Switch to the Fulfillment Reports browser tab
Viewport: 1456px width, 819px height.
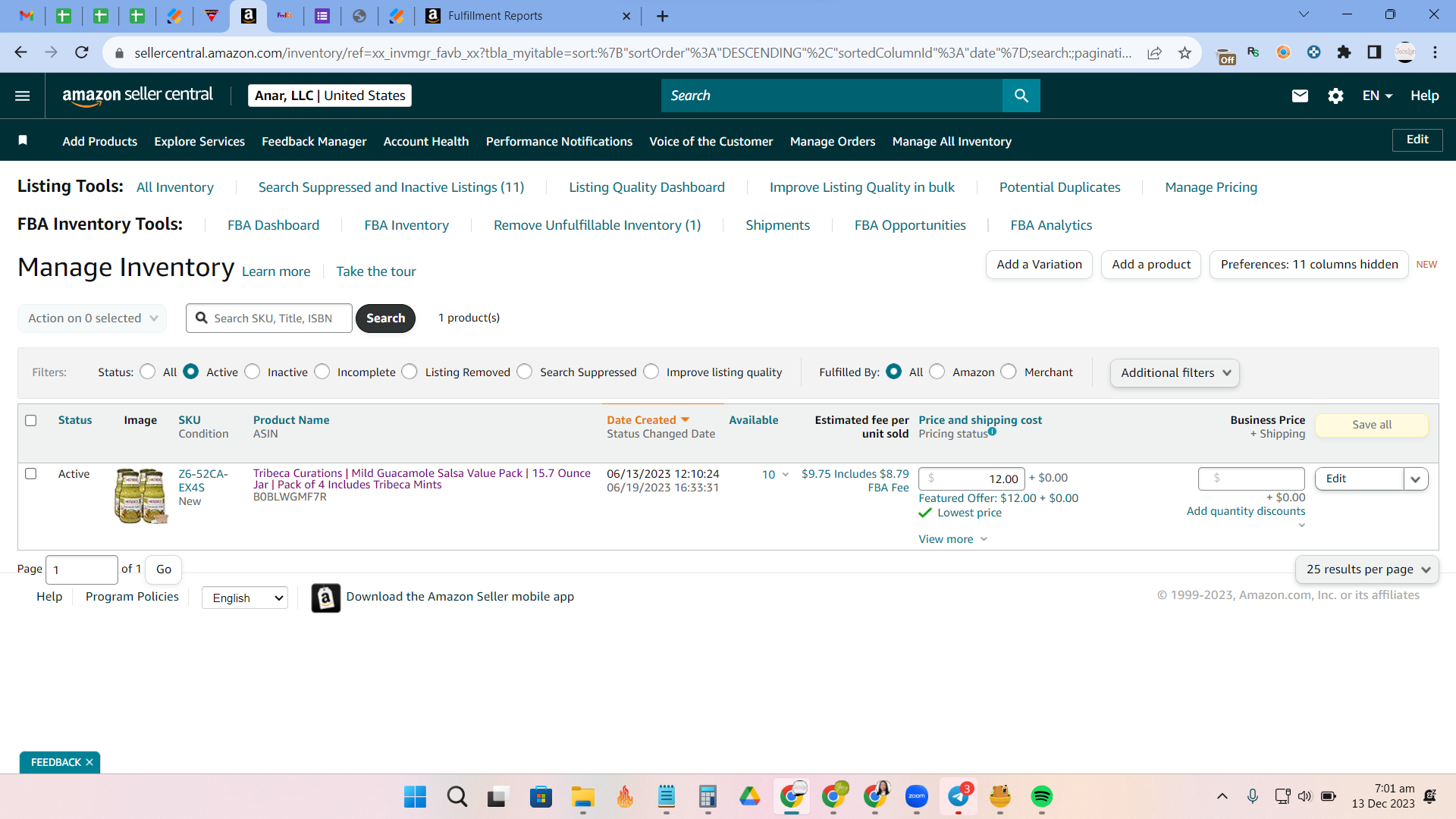coord(528,16)
